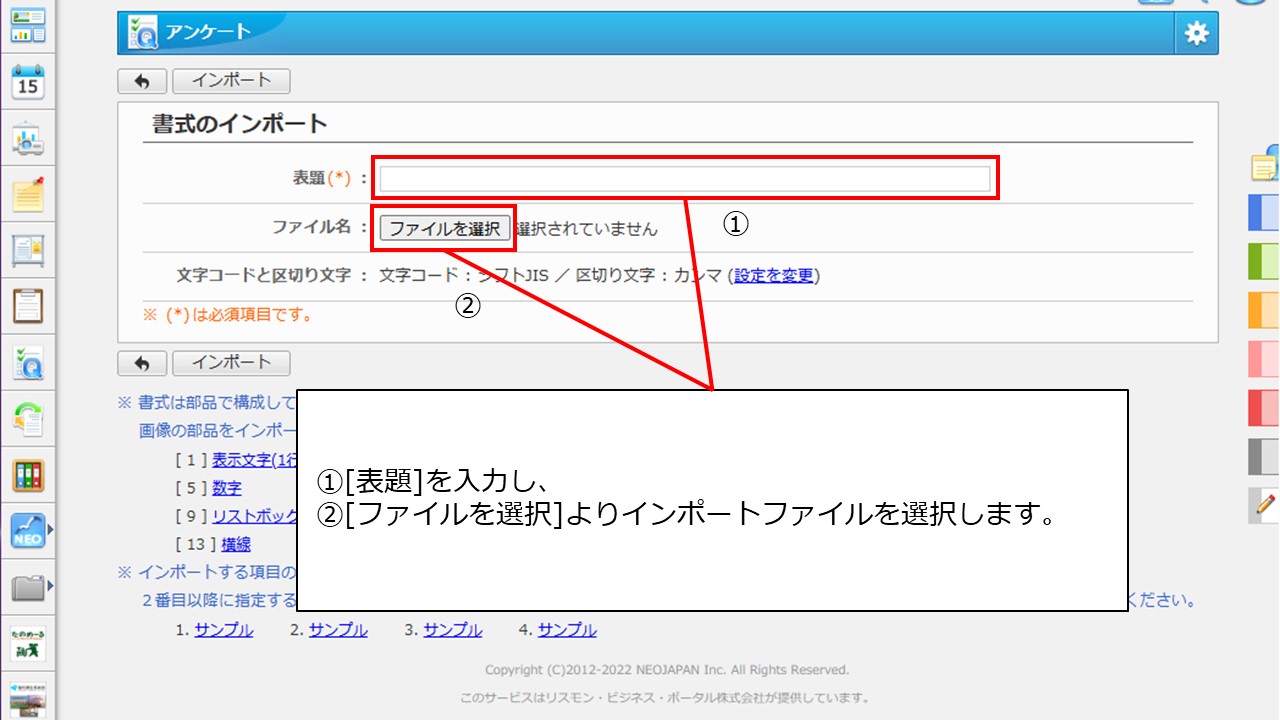Click the pencil icon on the right edge
The image size is (1280, 720).
pyautogui.click(x=1265, y=506)
